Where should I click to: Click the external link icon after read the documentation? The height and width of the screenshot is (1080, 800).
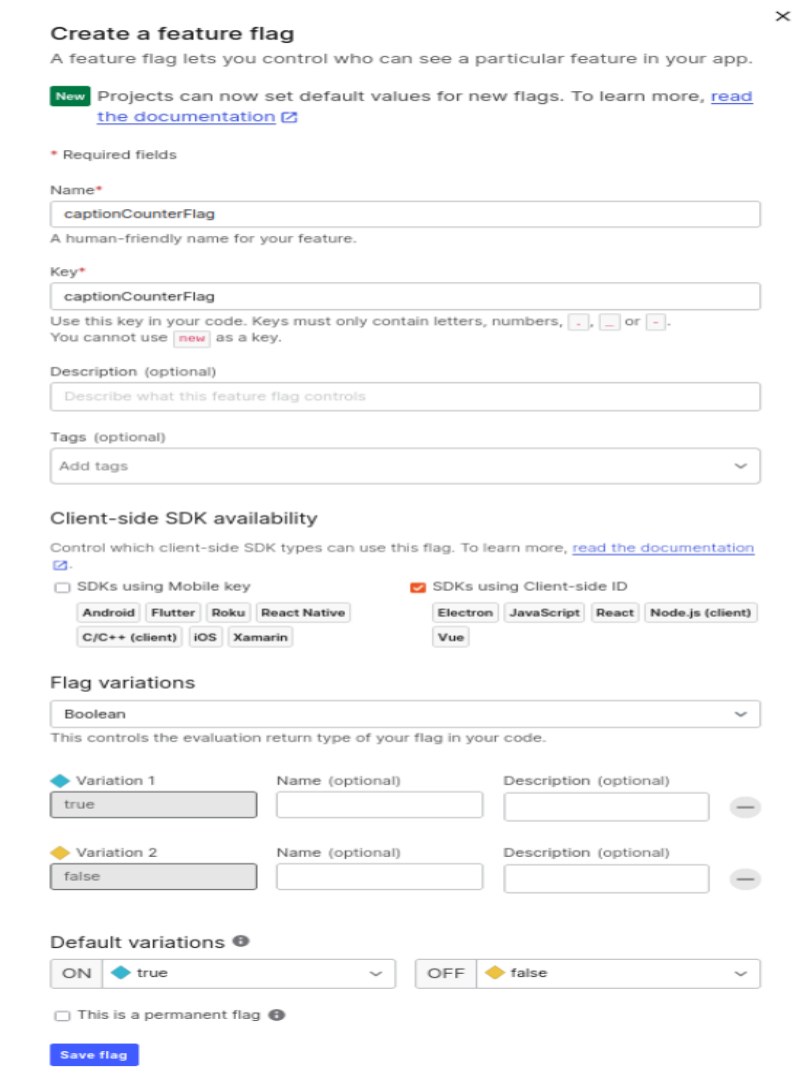(x=288, y=116)
